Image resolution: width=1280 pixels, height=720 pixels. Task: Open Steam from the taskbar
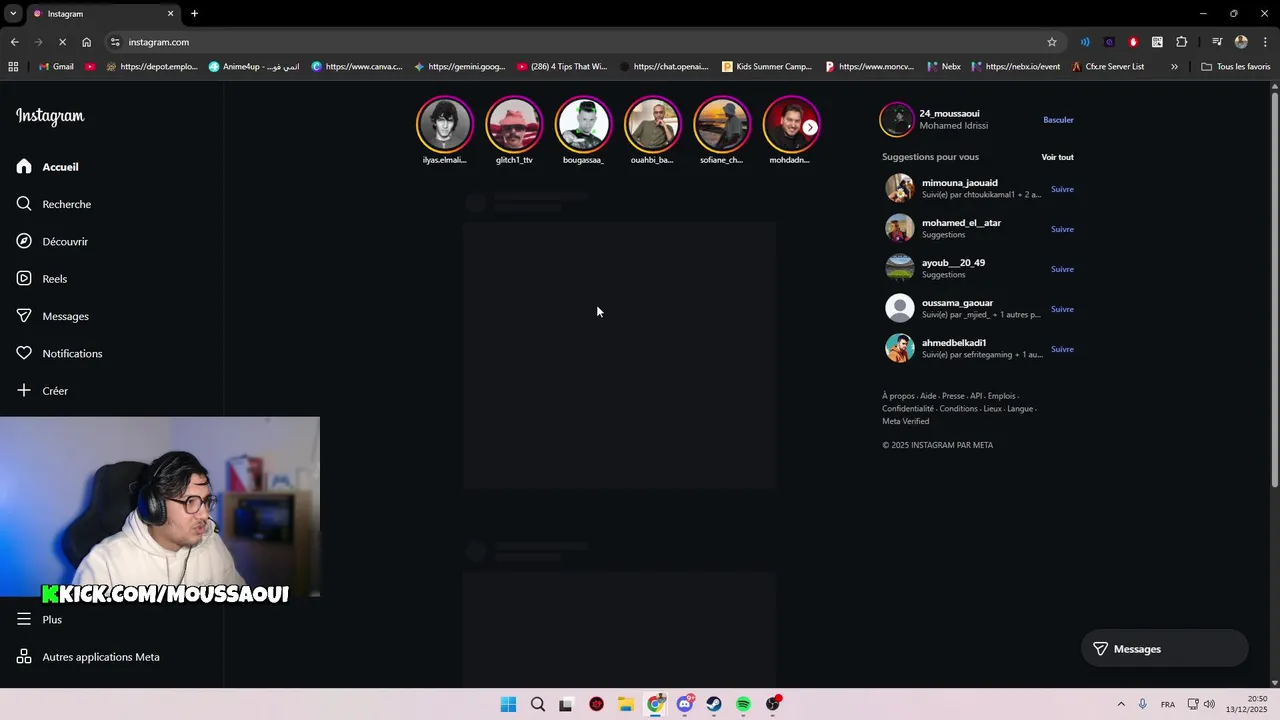coord(714,704)
